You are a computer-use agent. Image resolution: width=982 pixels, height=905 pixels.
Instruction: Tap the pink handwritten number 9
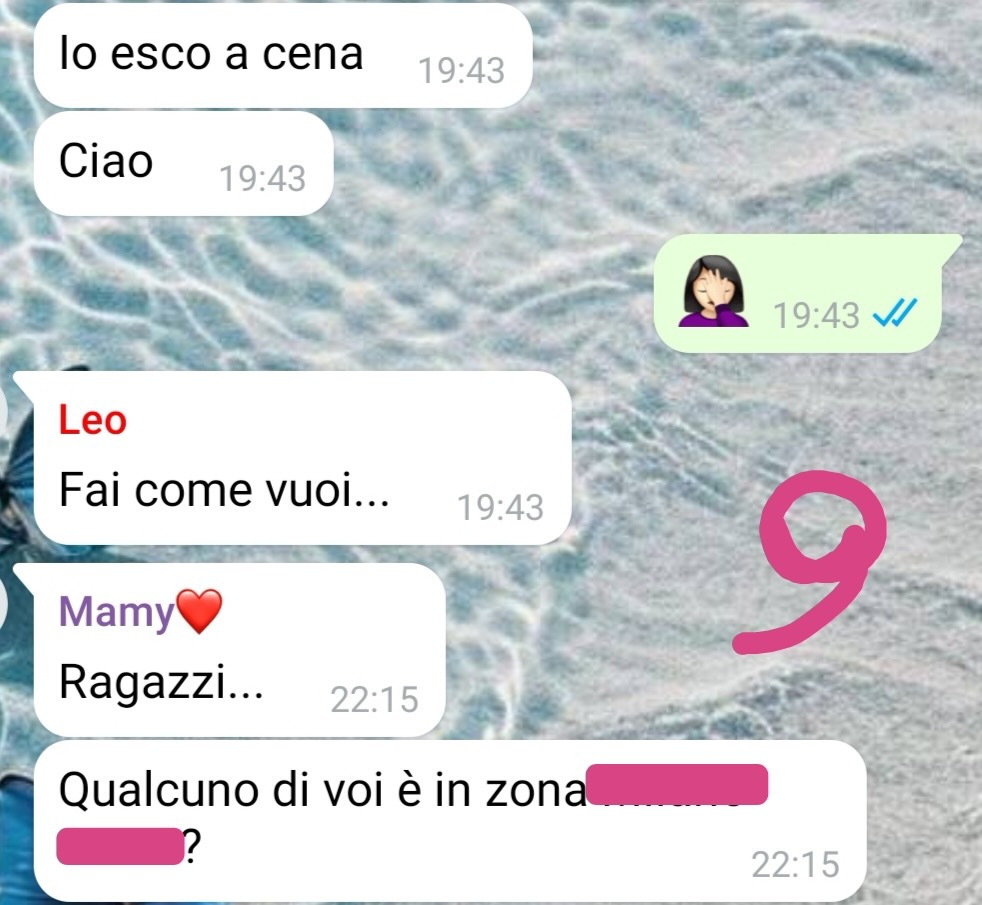[810, 562]
